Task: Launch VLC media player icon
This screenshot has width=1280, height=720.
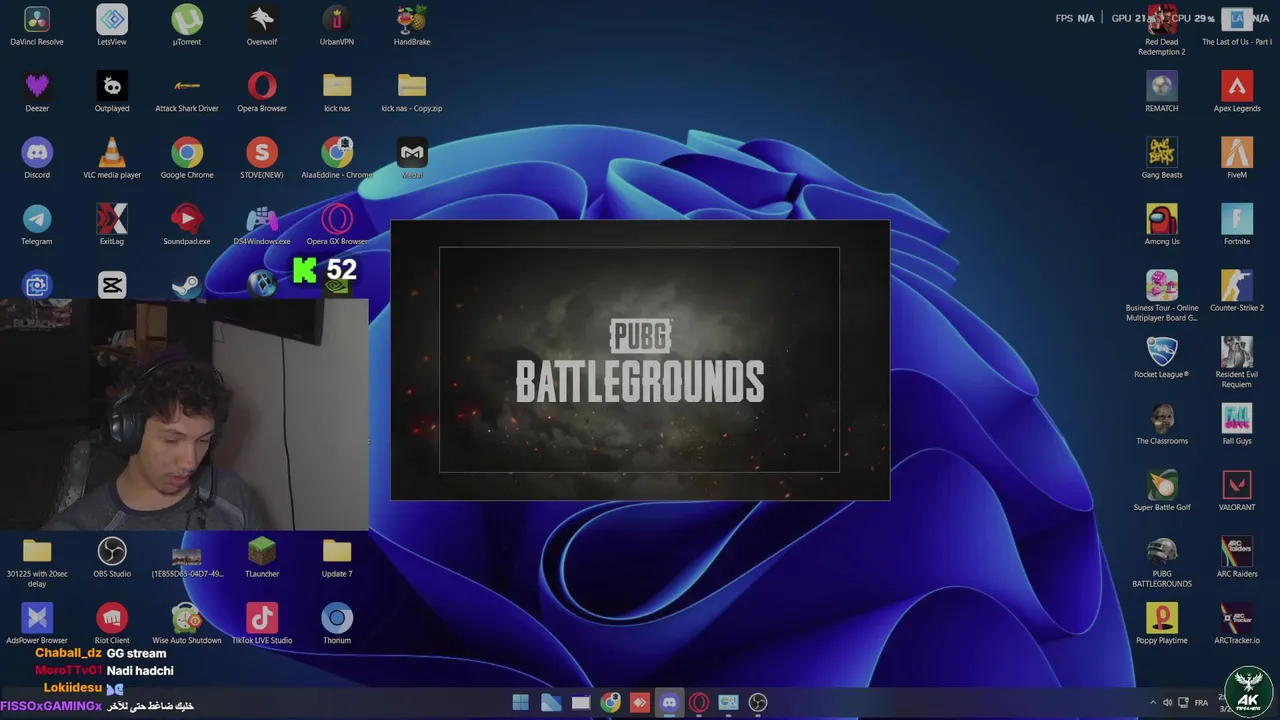Action: tap(112, 159)
